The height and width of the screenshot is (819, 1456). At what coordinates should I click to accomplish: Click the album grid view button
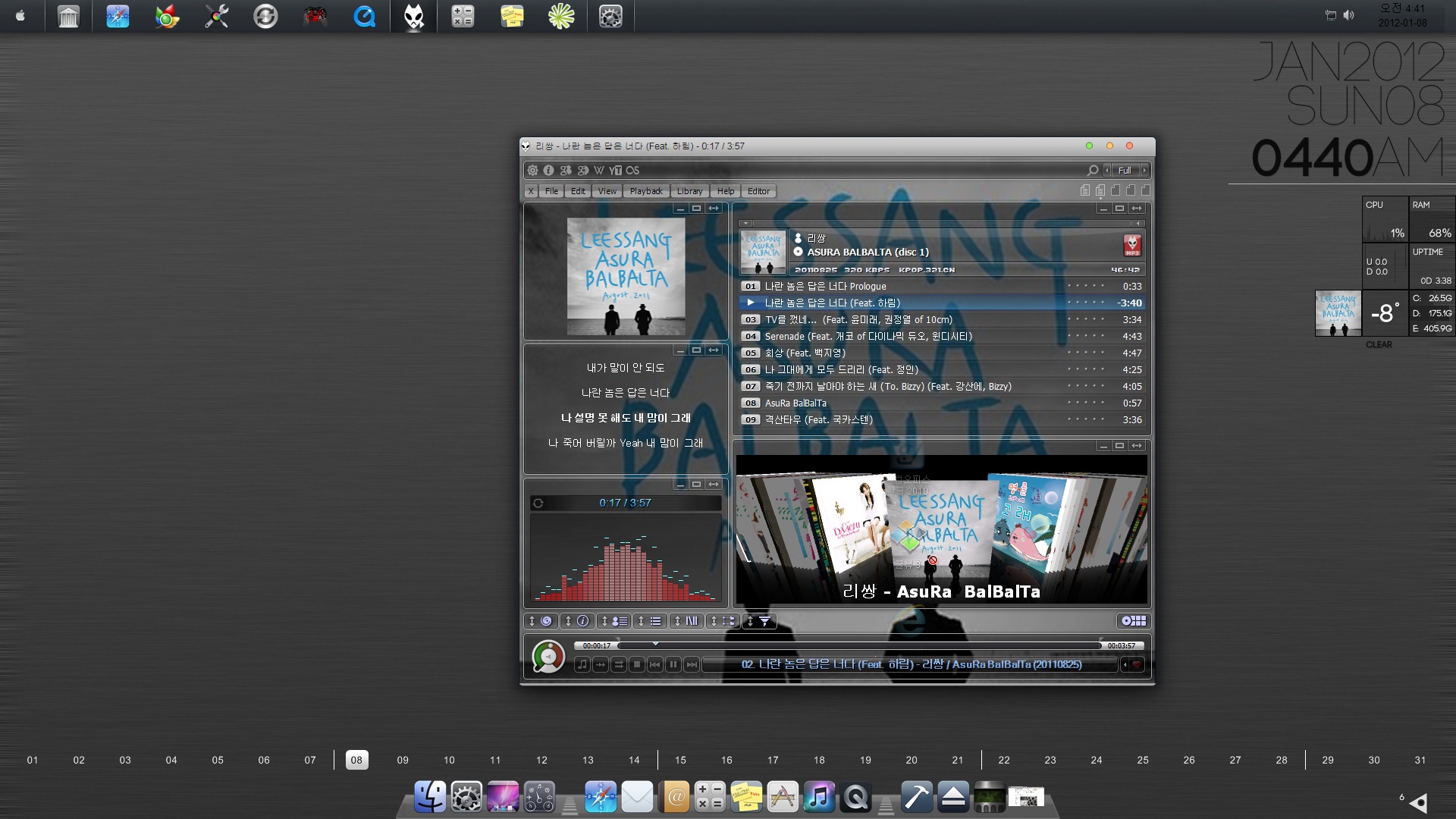(1134, 621)
